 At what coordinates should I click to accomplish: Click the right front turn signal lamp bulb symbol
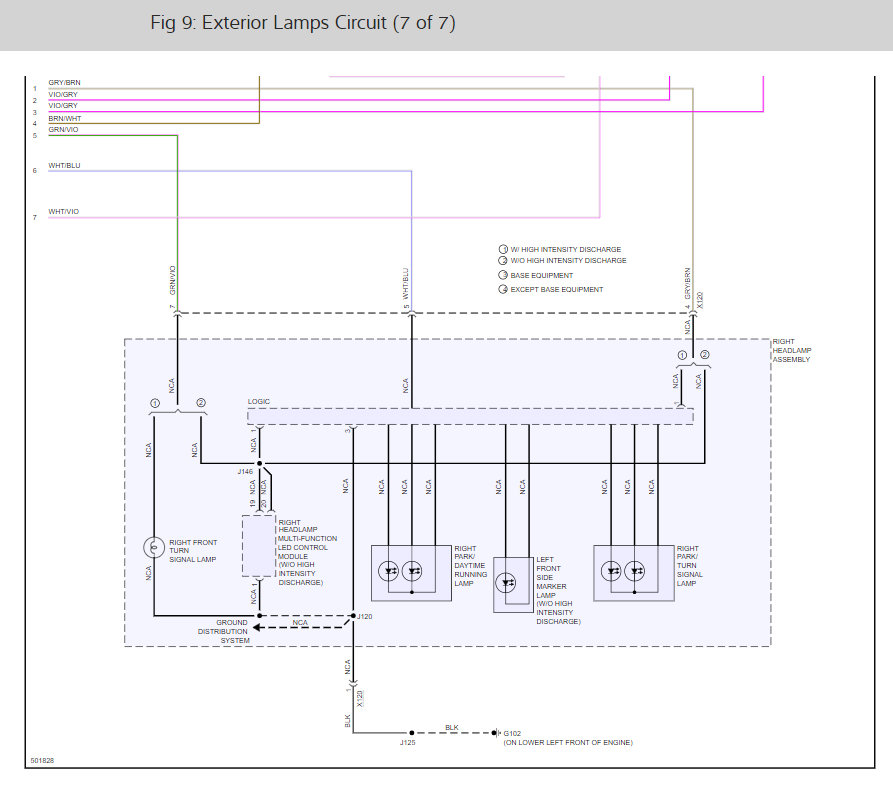point(154,547)
